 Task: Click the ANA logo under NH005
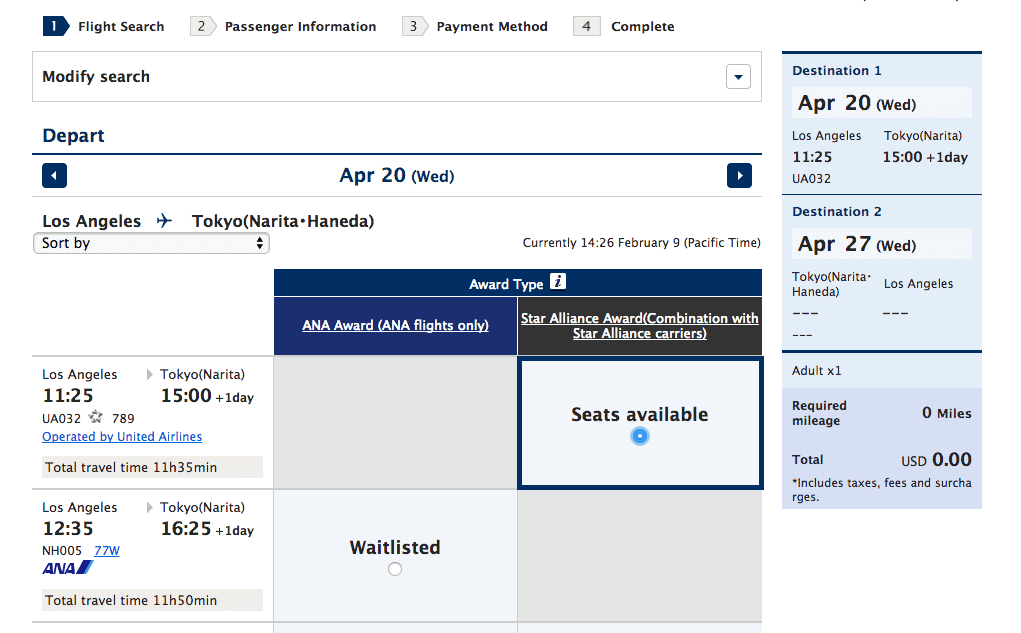pos(68,568)
